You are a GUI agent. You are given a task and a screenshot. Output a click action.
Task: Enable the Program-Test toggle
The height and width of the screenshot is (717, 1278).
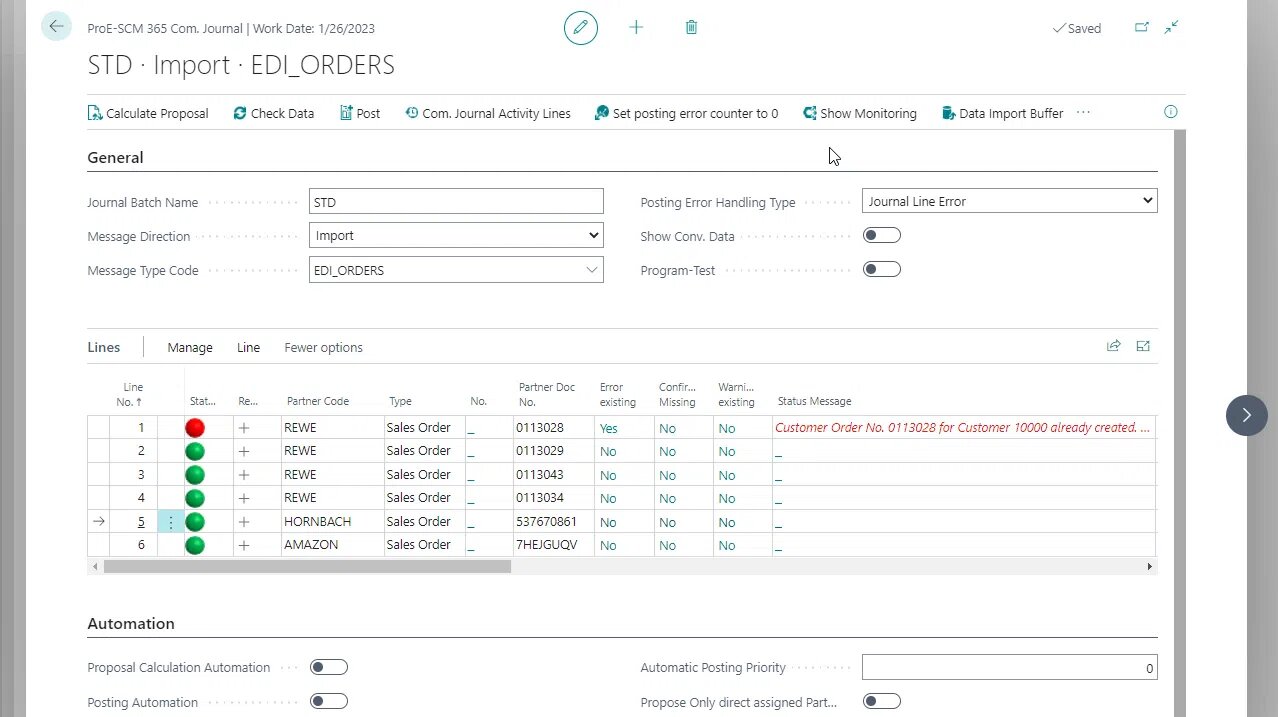tap(881, 270)
